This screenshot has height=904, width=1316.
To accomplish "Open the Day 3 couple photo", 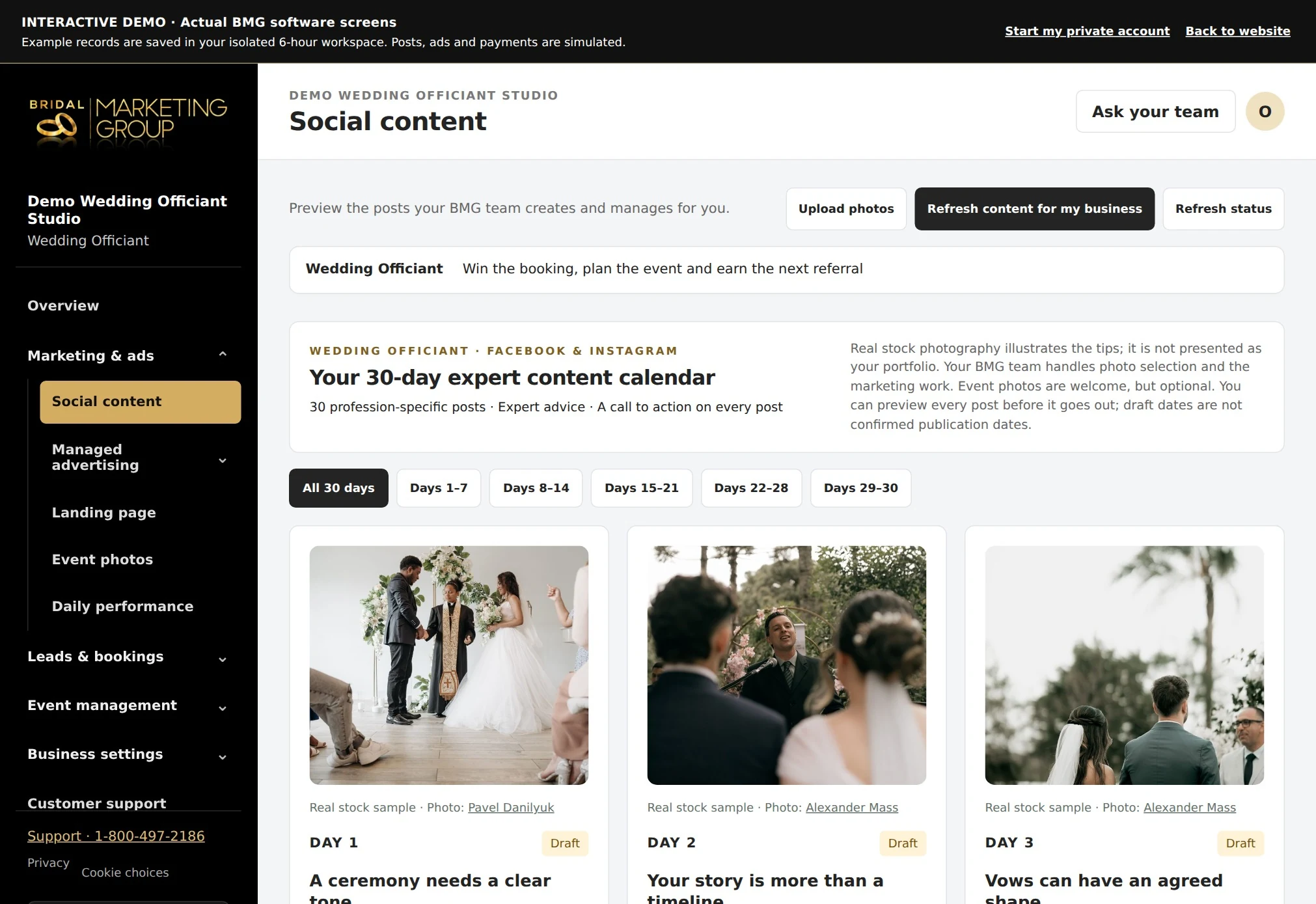I will coord(1124,665).
